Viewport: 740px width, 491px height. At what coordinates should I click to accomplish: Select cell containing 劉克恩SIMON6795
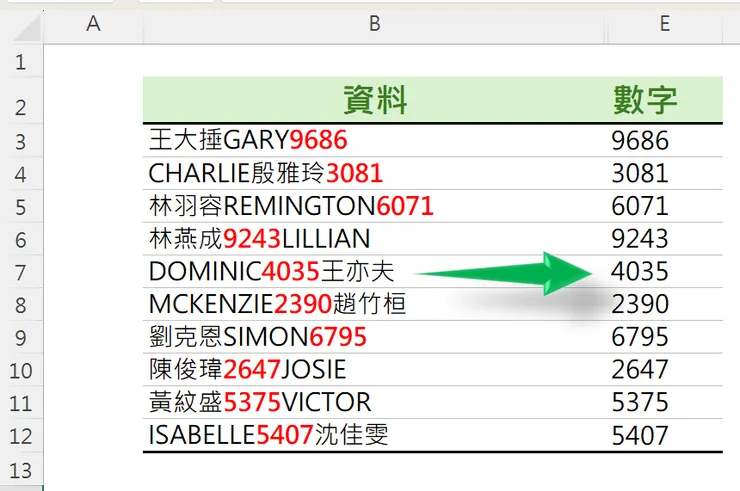[x=375, y=337]
